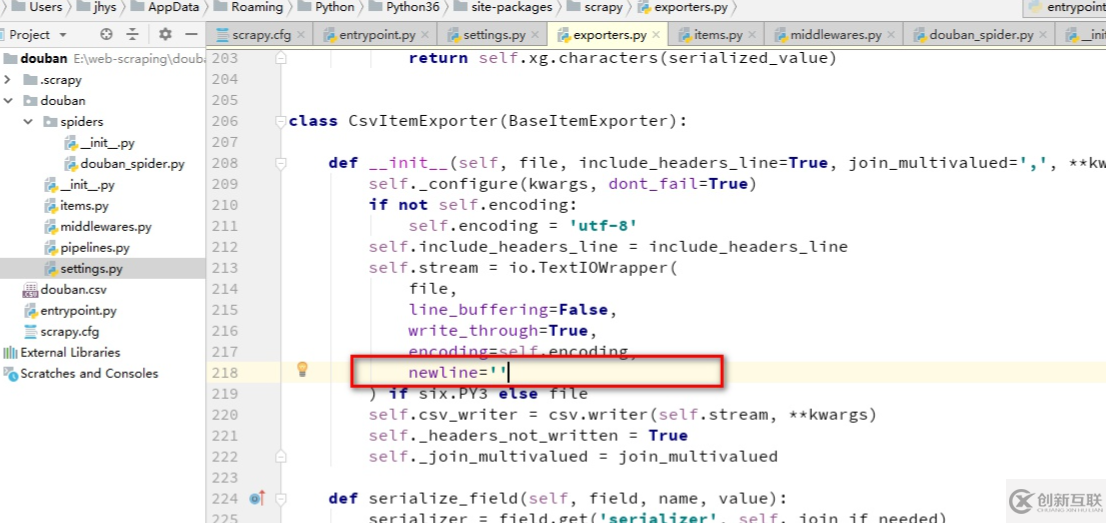This screenshot has height=523, width=1106.
Task: Click the site-packages breadcrumb
Action: tap(504, 7)
